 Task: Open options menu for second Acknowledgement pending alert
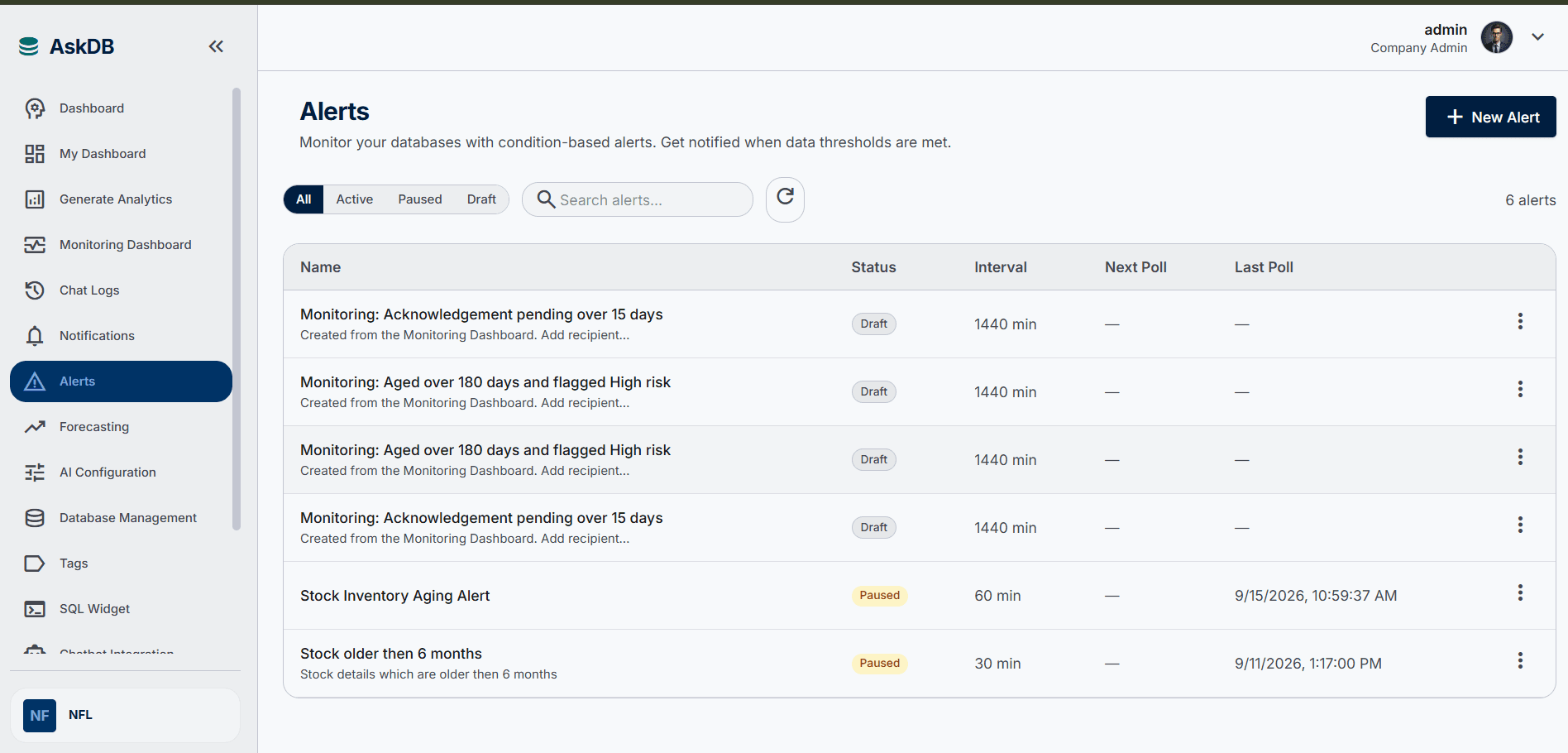click(1520, 525)
